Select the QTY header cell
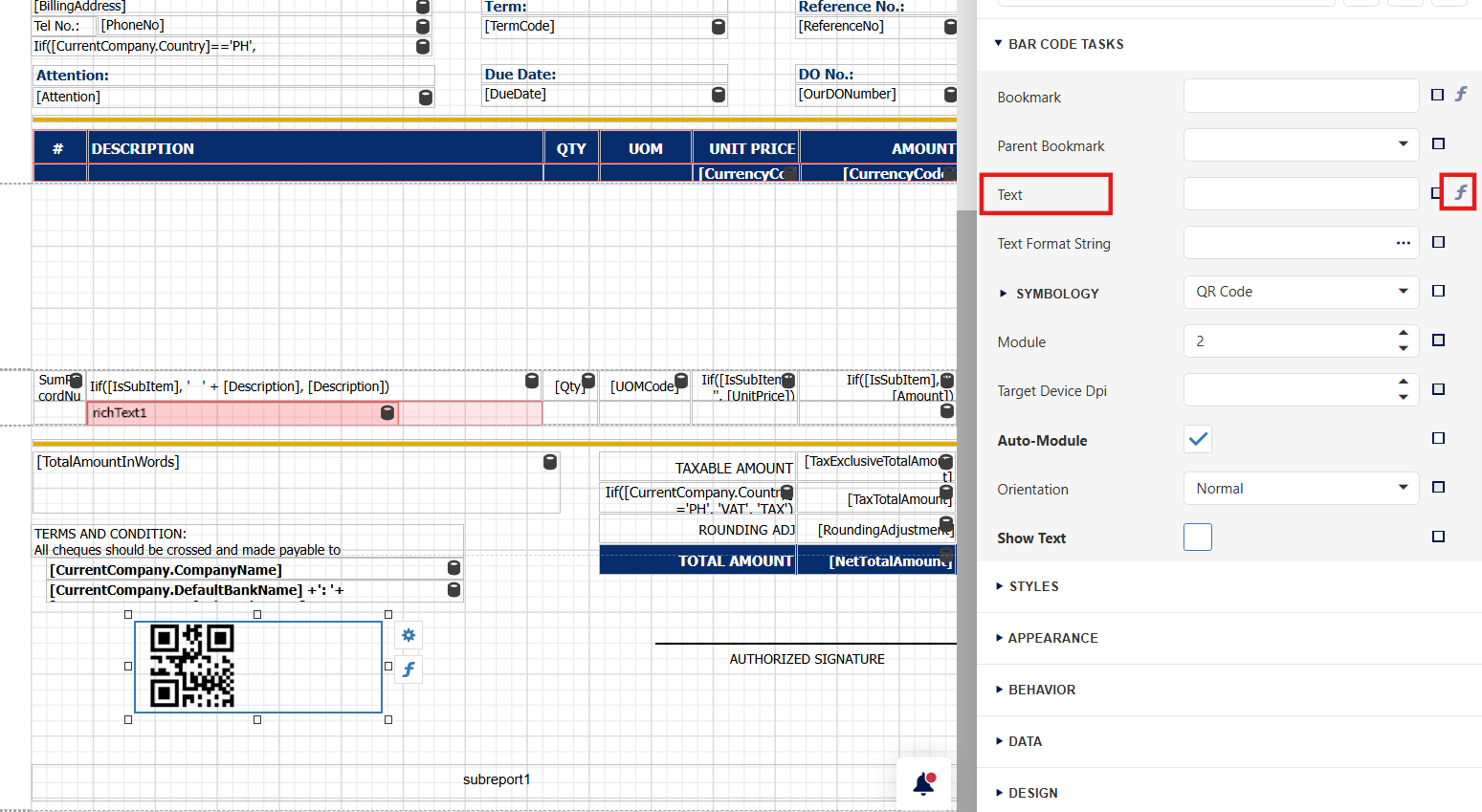1482x812 pixels. point(571,148)
